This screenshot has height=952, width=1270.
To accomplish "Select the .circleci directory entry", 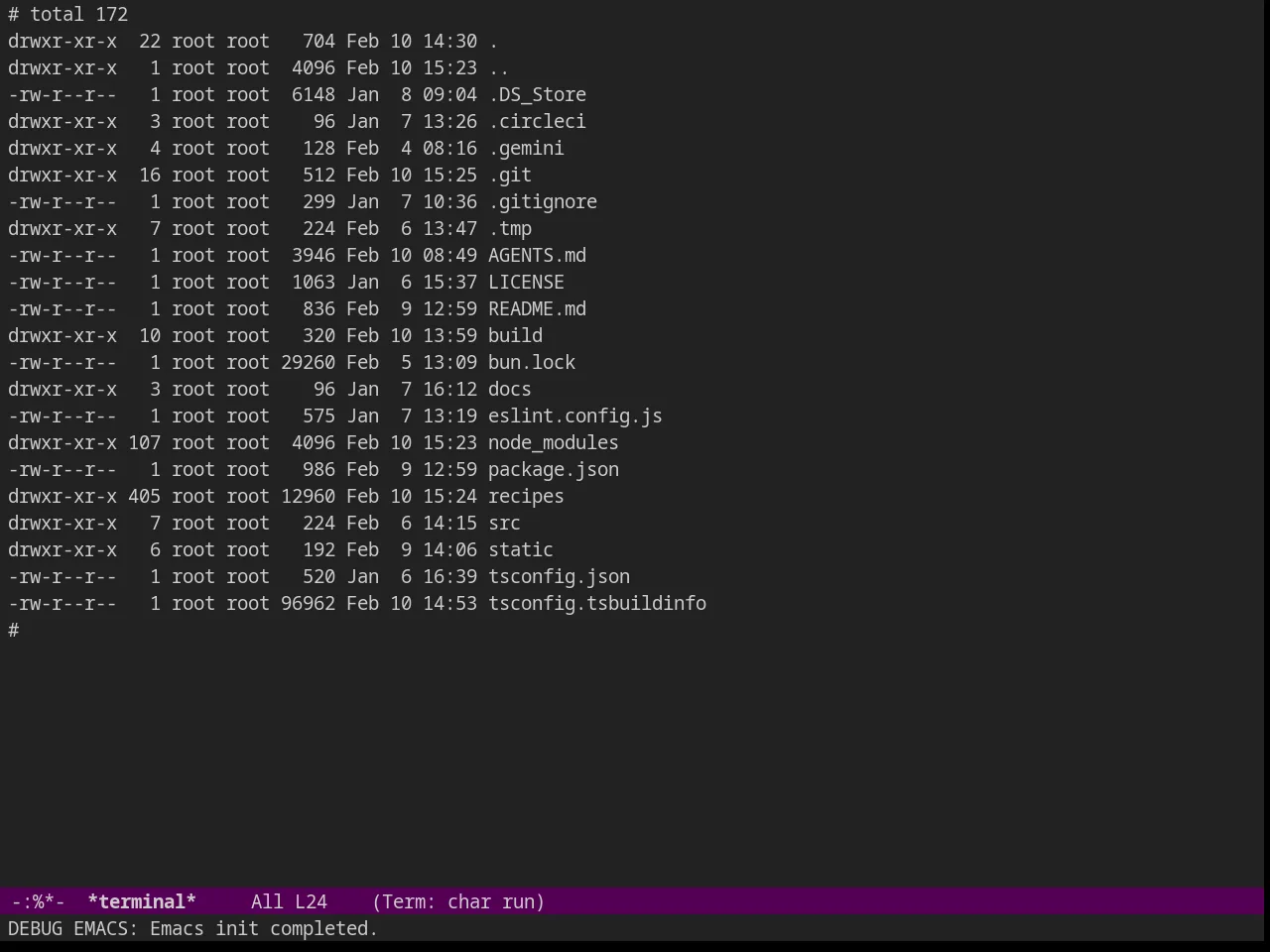I will point(537,121).
